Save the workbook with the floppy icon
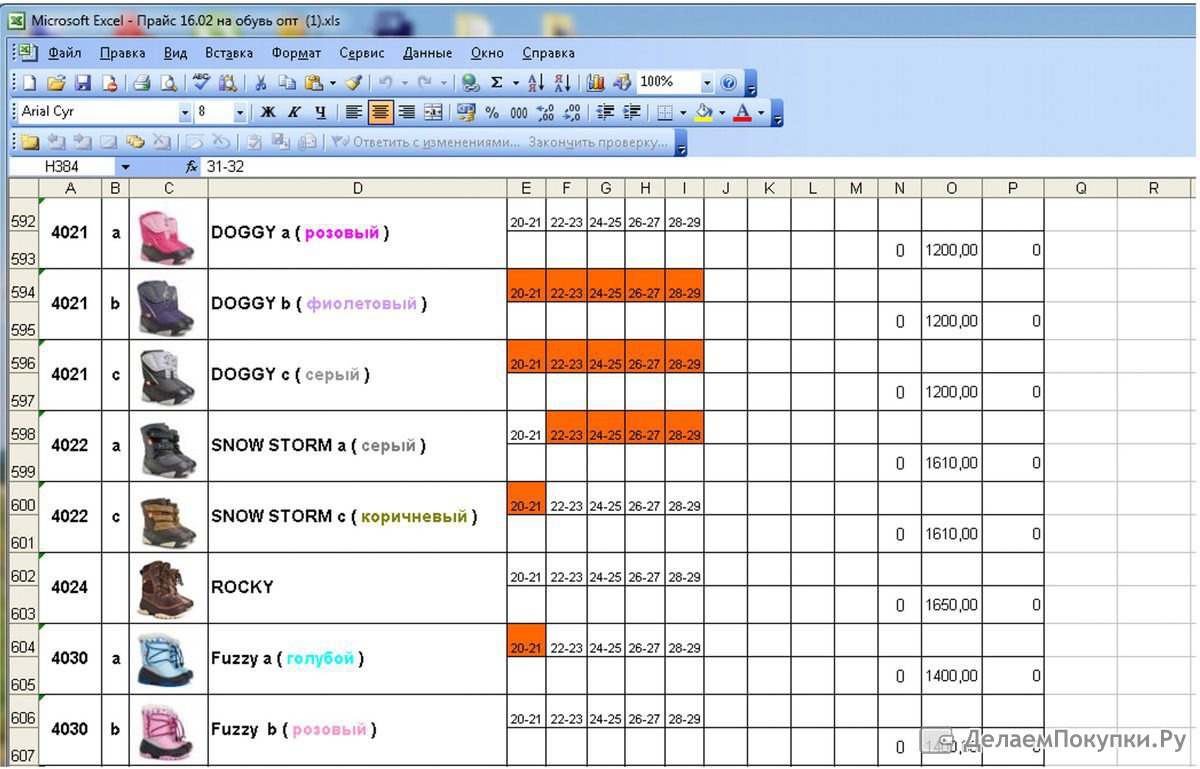The image size is (1200, 769). coord(83,83)
